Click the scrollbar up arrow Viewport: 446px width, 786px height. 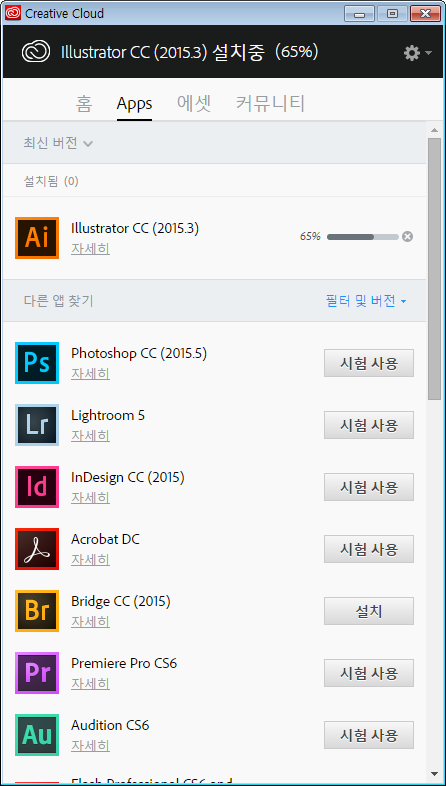click(434, 130)
